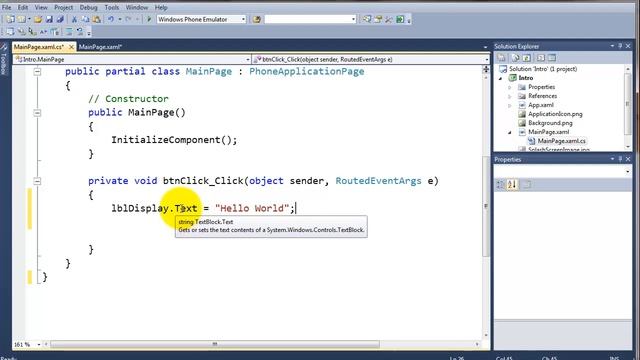Image resolution: width=640 pixels, height=360 pixels.
Task: Start debugging with the green play icon
Action: (x=149, y=19)
